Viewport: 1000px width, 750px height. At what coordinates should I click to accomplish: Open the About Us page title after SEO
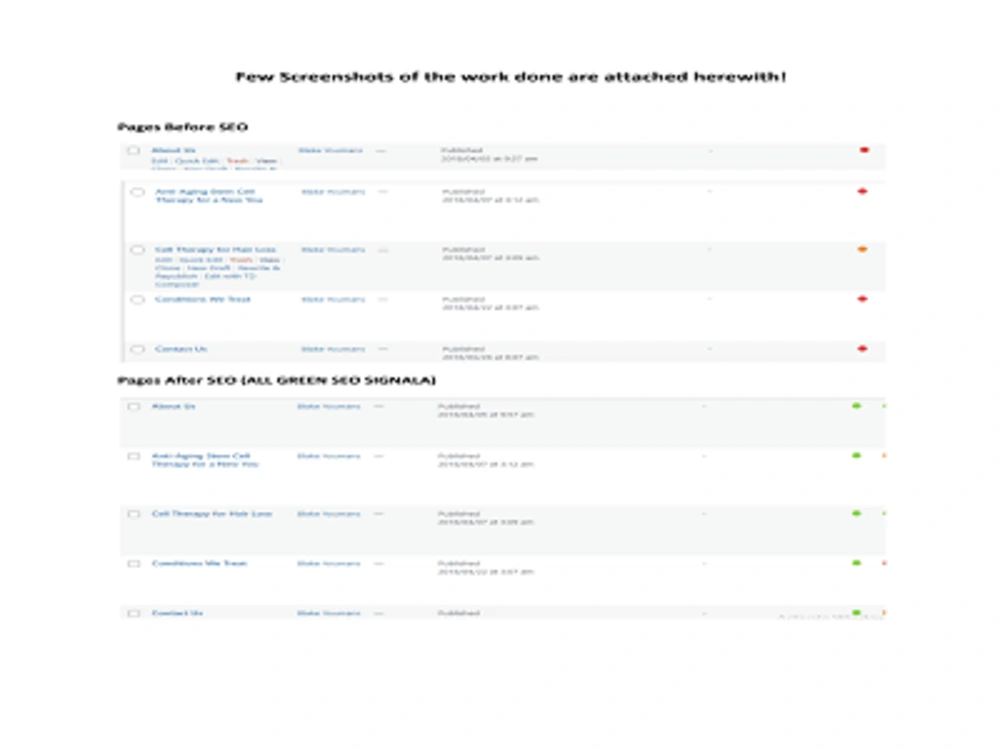coord(173,406)
